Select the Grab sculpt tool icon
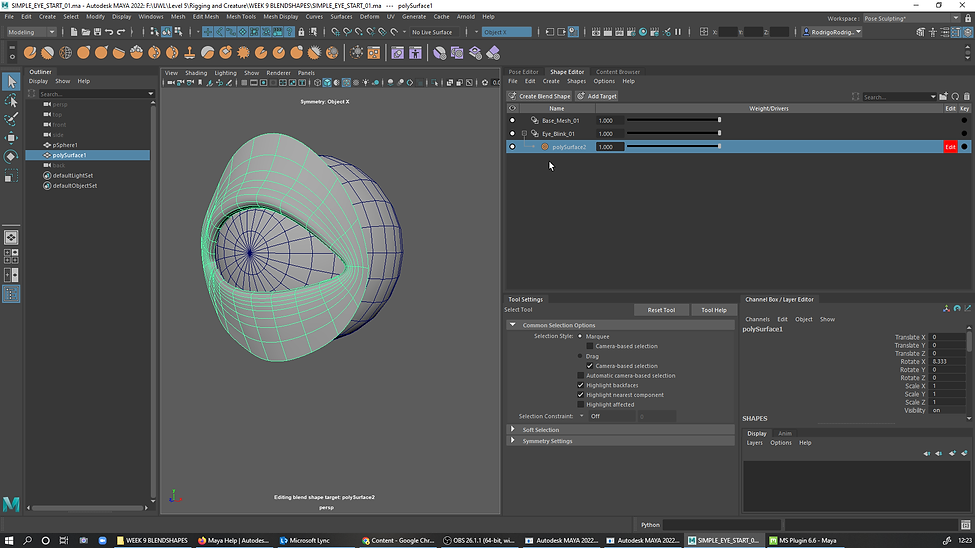Viewport: 975px width, 548px height. pos(83,53)
